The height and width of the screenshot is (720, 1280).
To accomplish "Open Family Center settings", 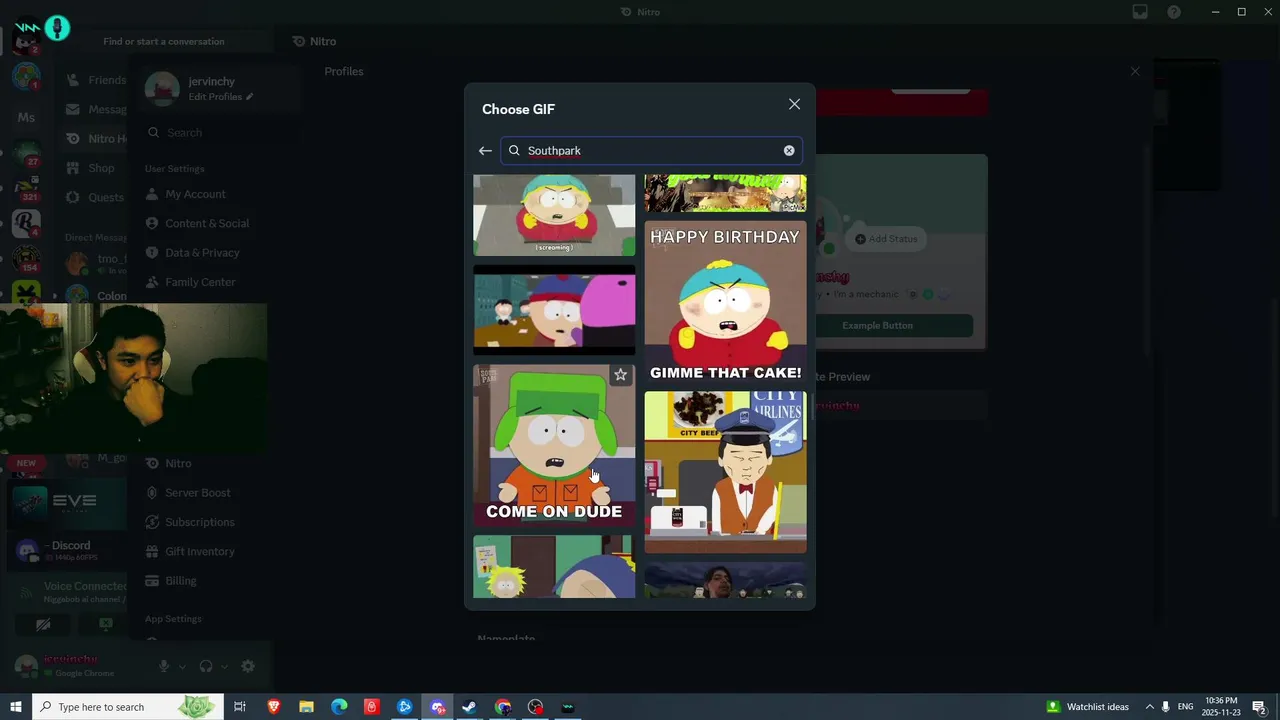I will (x=200, y=282).
